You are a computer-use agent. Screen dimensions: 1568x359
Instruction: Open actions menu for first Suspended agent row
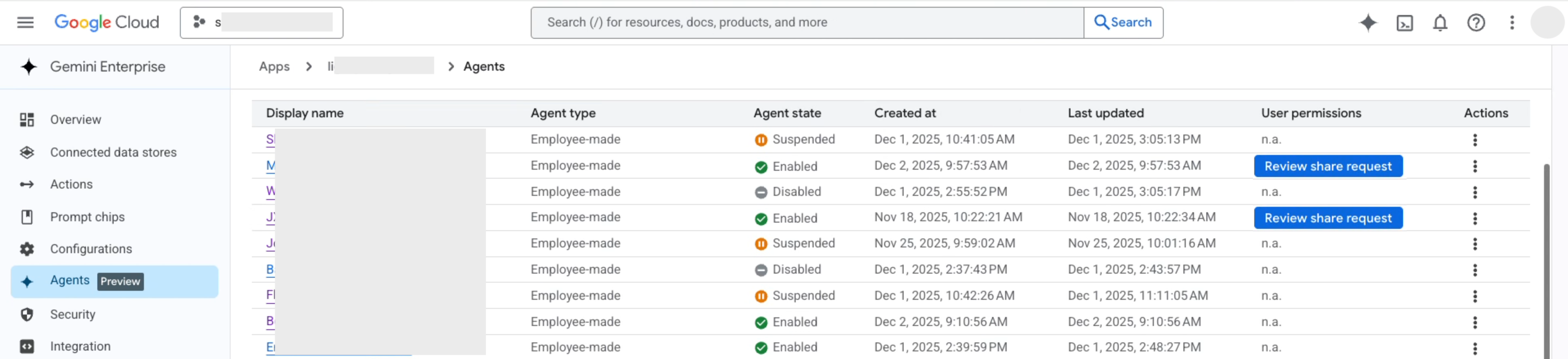click(x=1474, y=140)
